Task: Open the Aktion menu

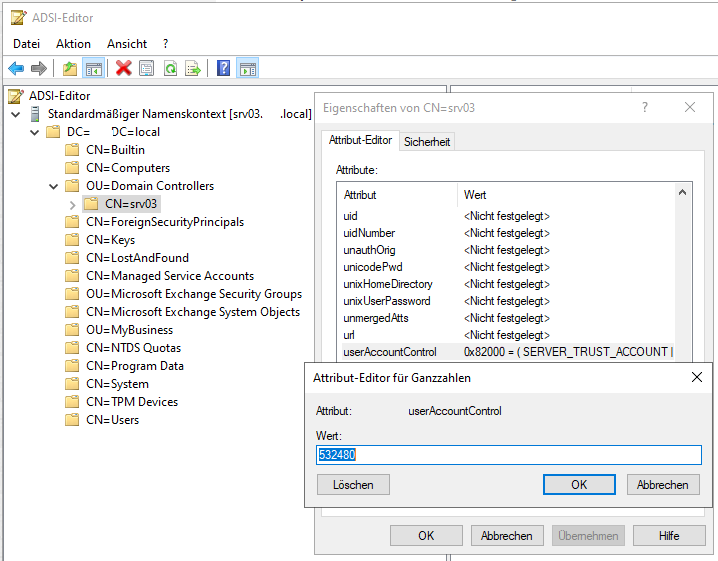Action: [x=73, y=44]
